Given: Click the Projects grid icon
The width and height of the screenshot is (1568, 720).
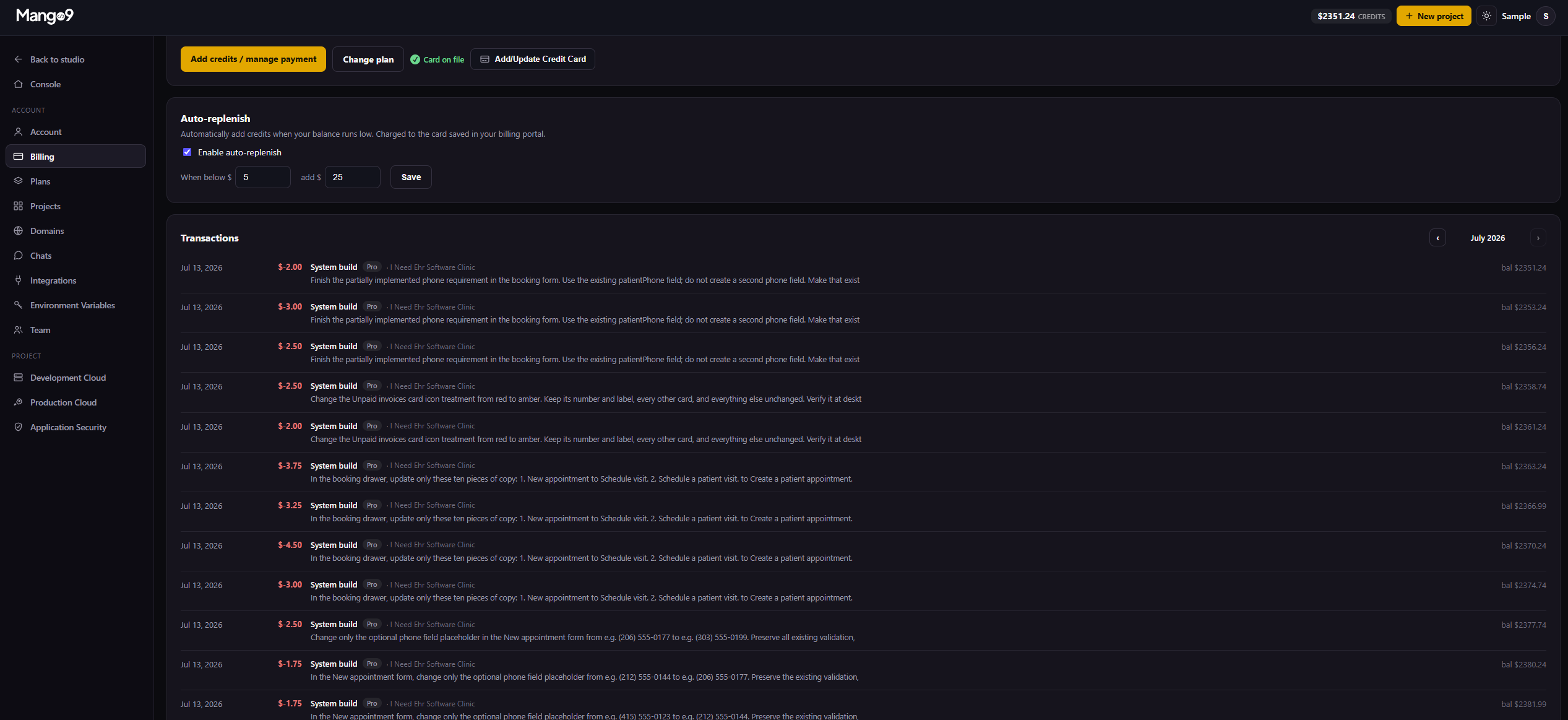Looking at the screenshot, I should point(19,206).
